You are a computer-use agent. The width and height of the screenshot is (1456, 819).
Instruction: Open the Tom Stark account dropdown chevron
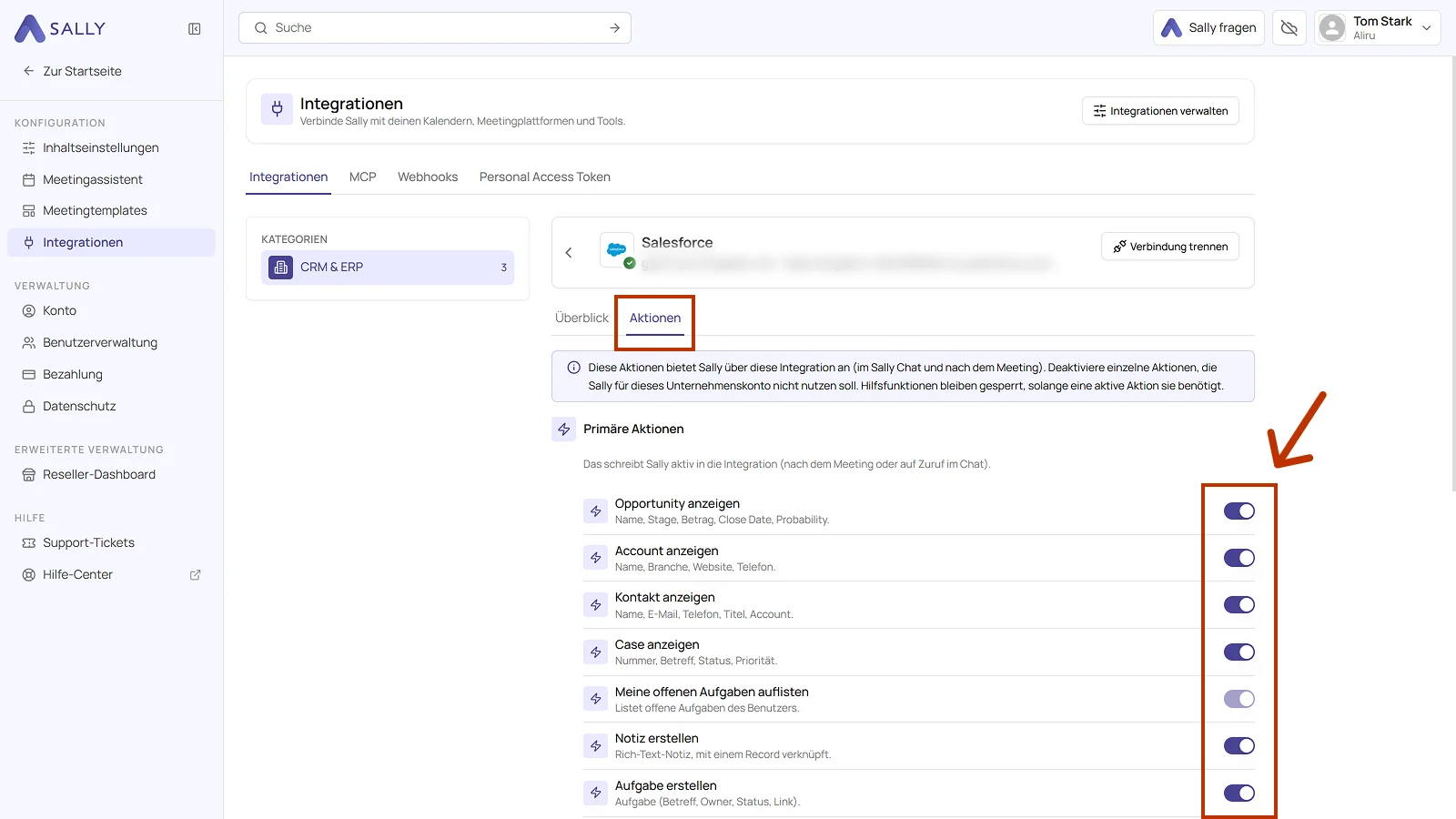1426,28
